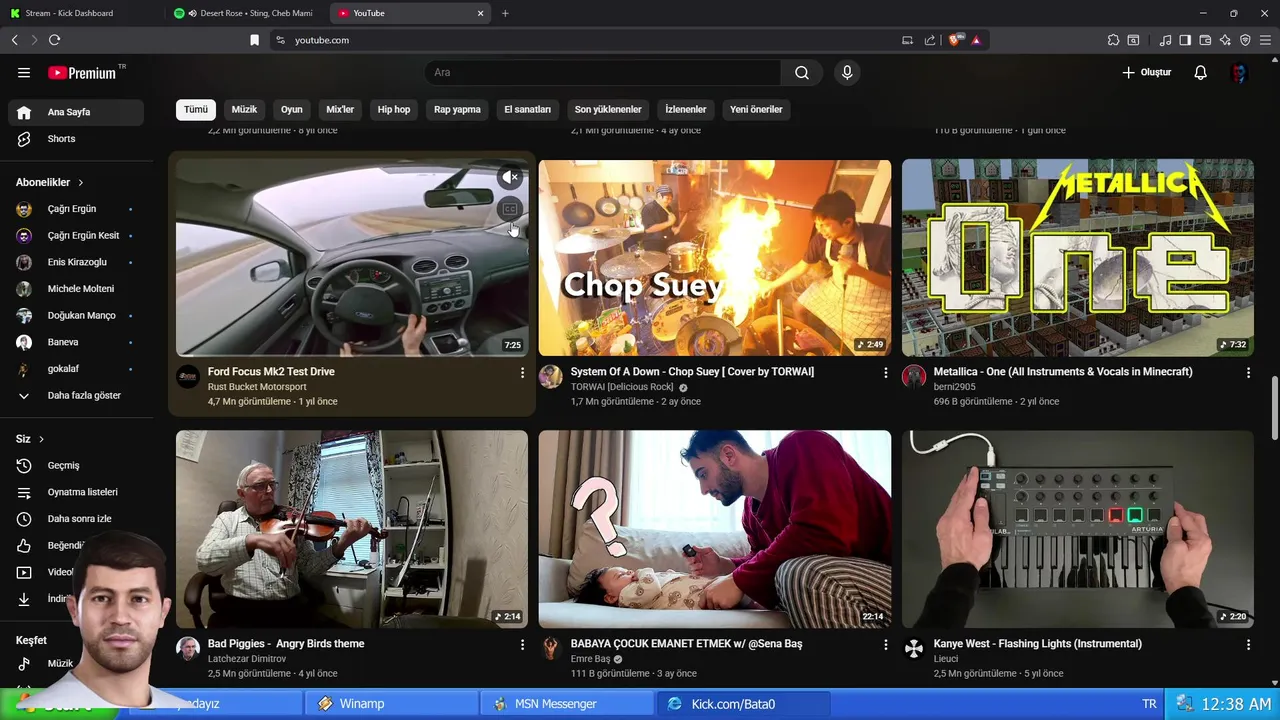
Task: Open the account avatar menu
Action: pos(1239,73)
